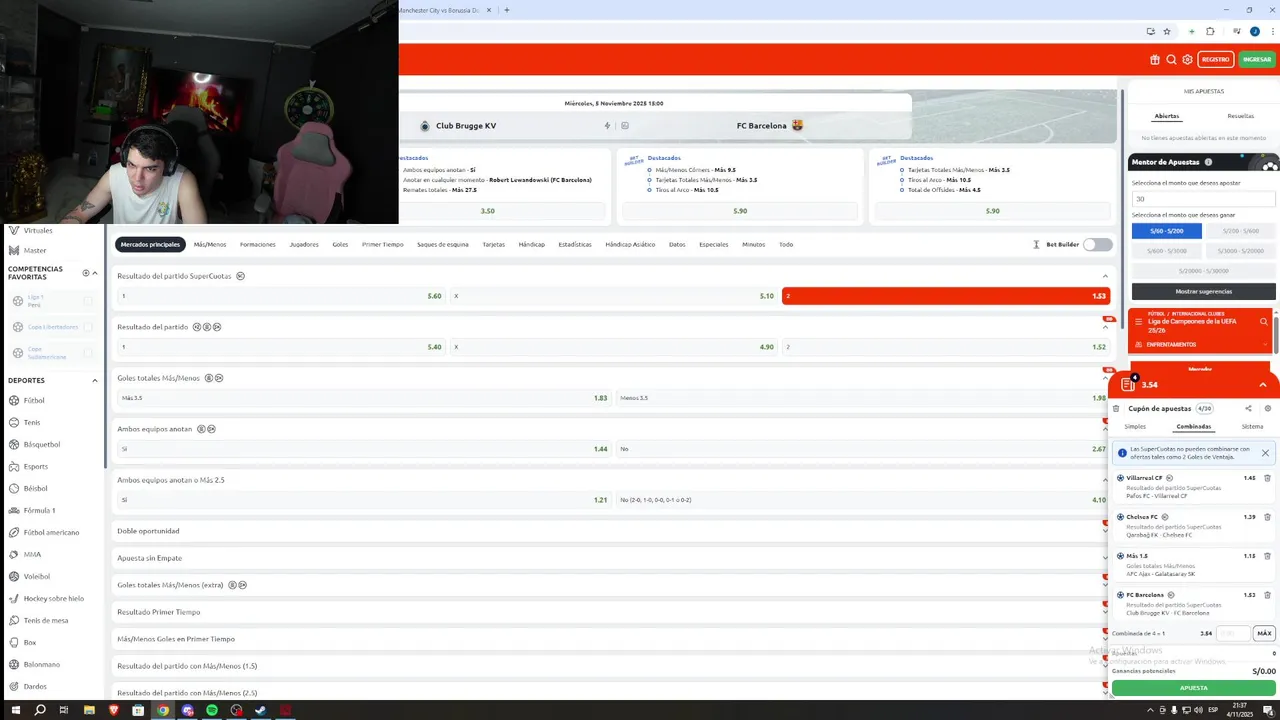Open the Simples coupon tab
The image size is (1280, 720).
click(x=1135, y=427)
